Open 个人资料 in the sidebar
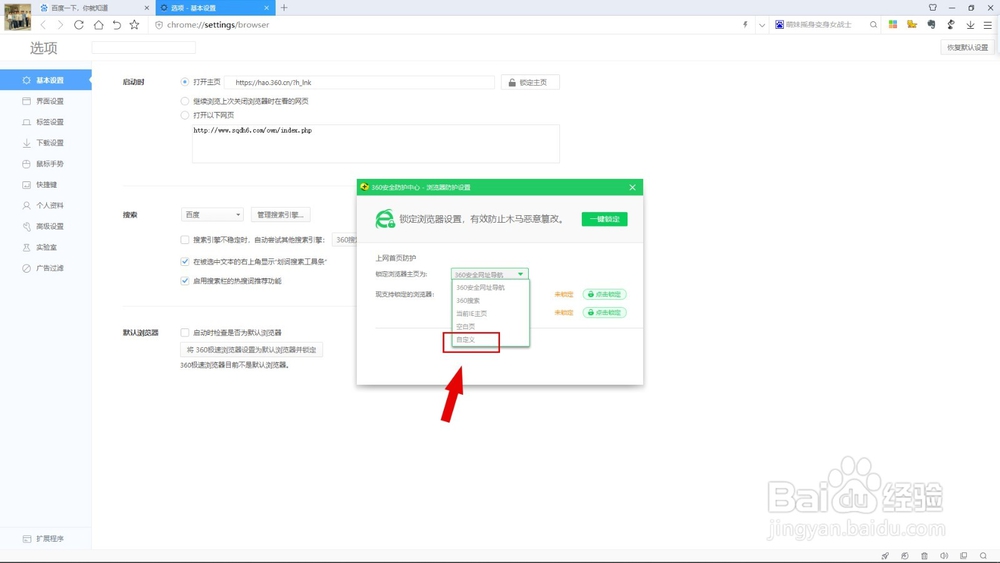1000x563 pixels. click(x=45, y=205)
